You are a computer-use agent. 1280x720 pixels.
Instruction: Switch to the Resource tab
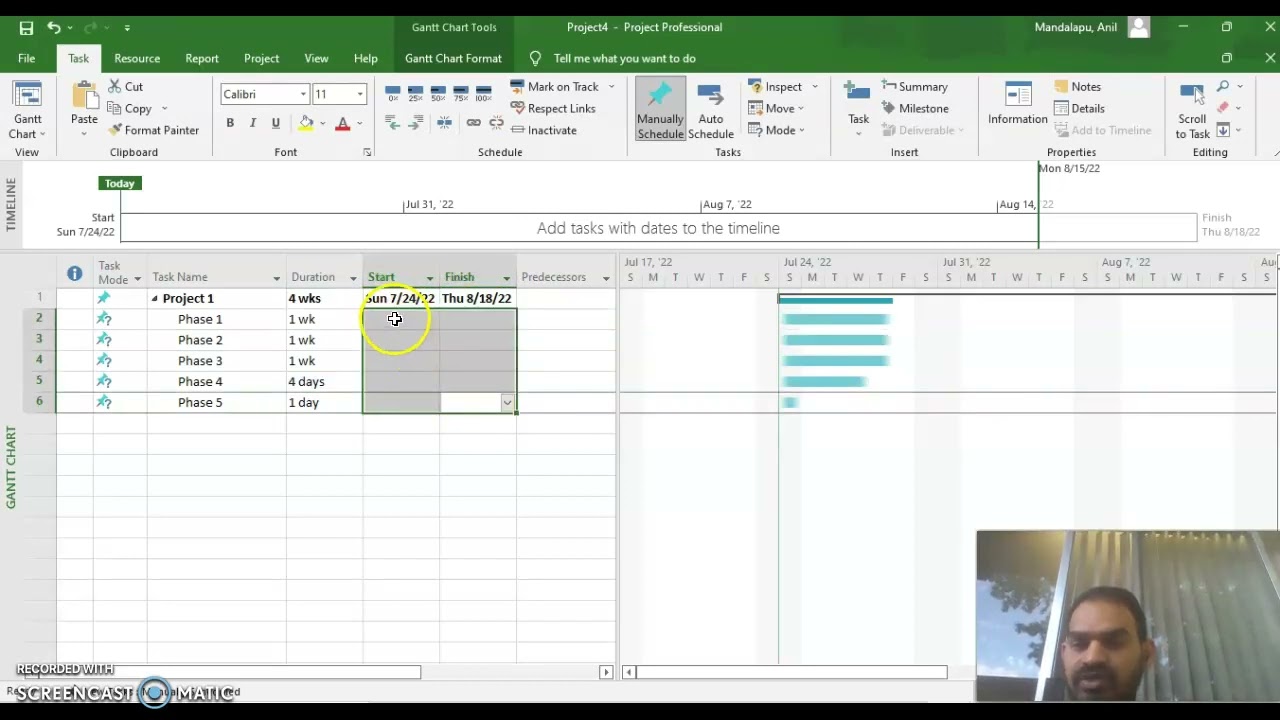point(137,58)
